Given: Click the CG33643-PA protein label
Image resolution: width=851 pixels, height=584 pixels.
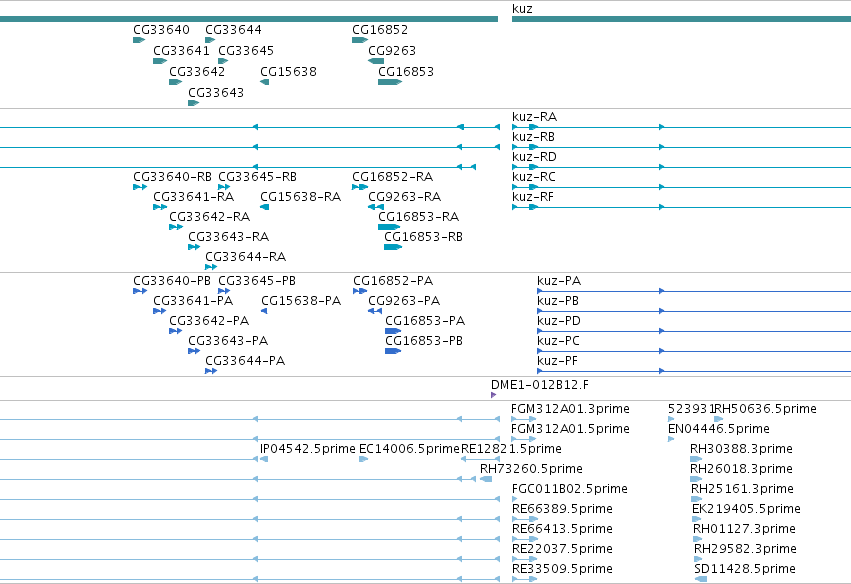Looking at the screenshot, I should click(228, 341).
